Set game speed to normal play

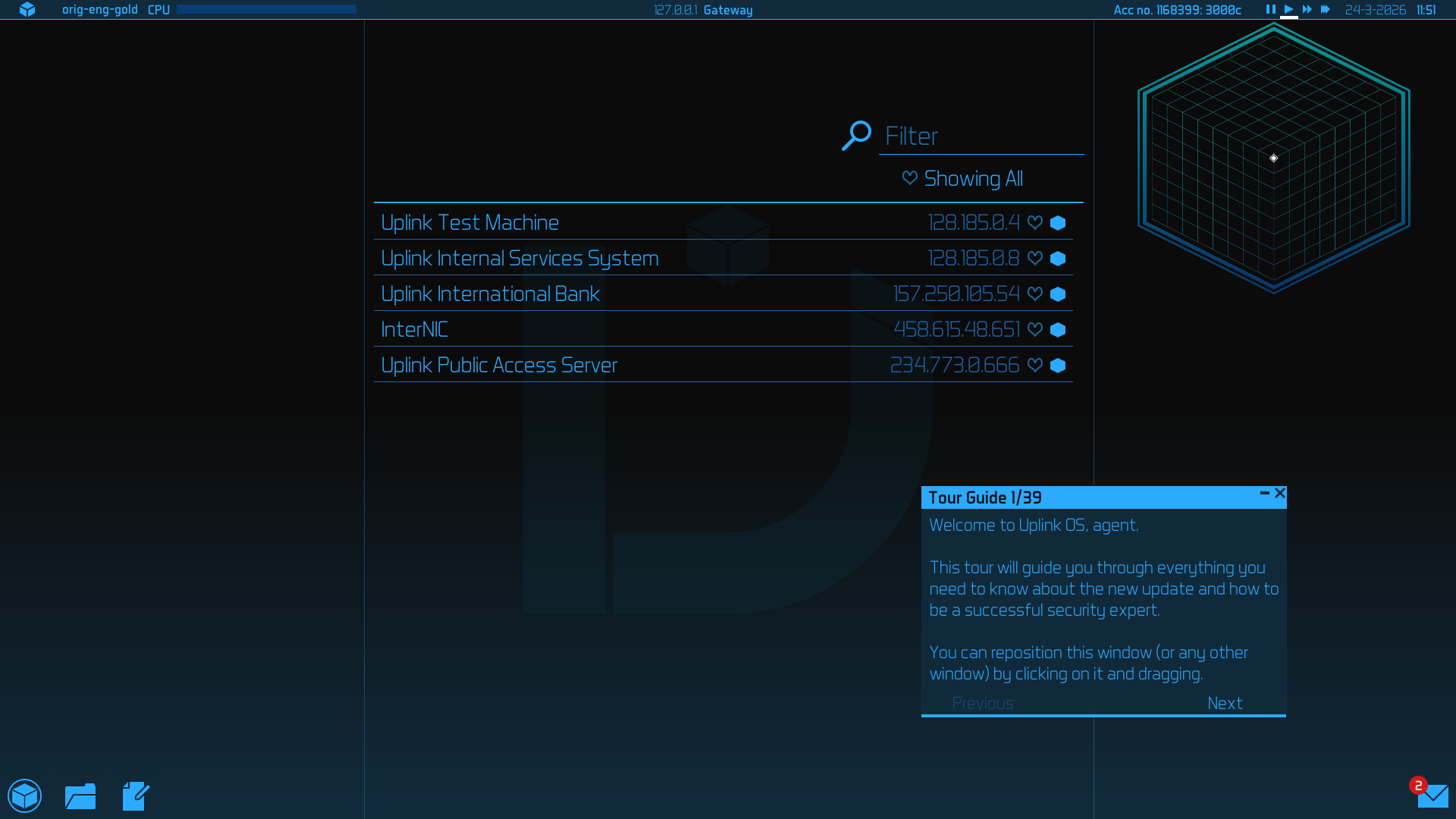[1288, 10]
